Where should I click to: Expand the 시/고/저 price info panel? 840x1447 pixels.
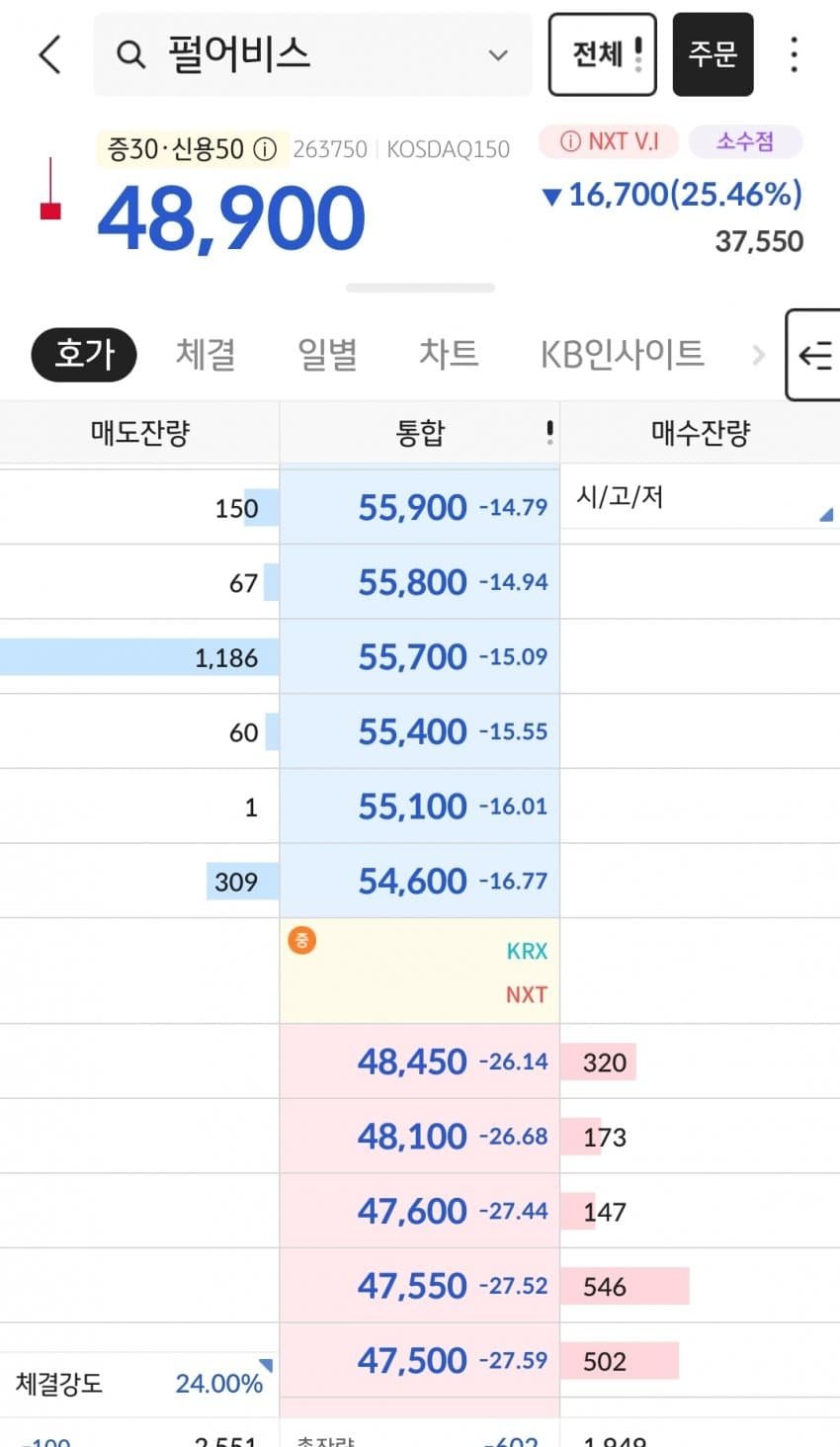pyautogui.click(x=826, y=514)
